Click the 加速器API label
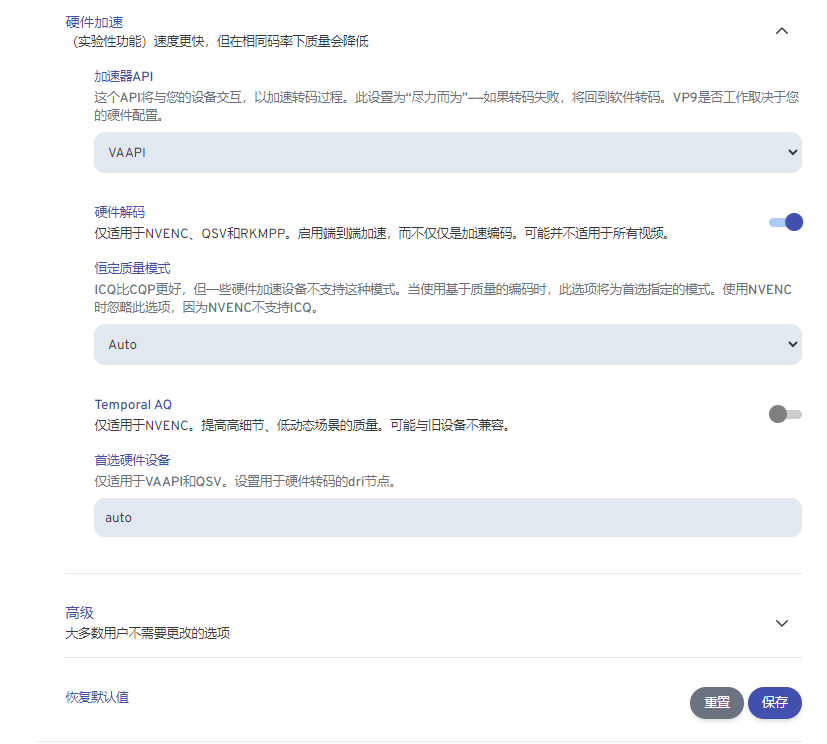The width and height of the screenshot is (827, 744). [123, 75]
